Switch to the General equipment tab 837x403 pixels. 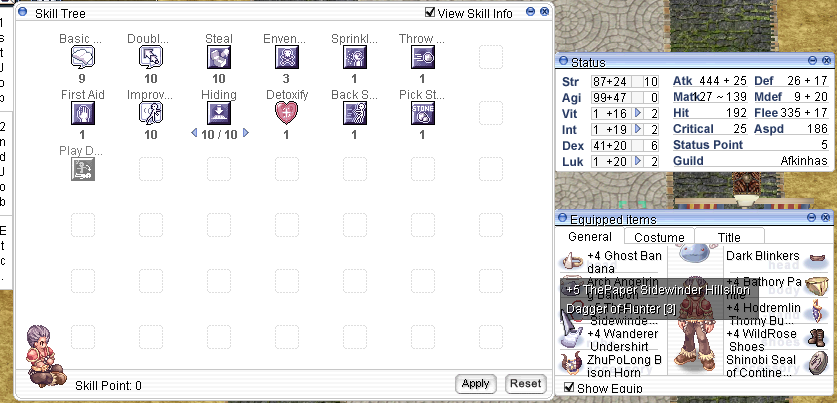590,236
